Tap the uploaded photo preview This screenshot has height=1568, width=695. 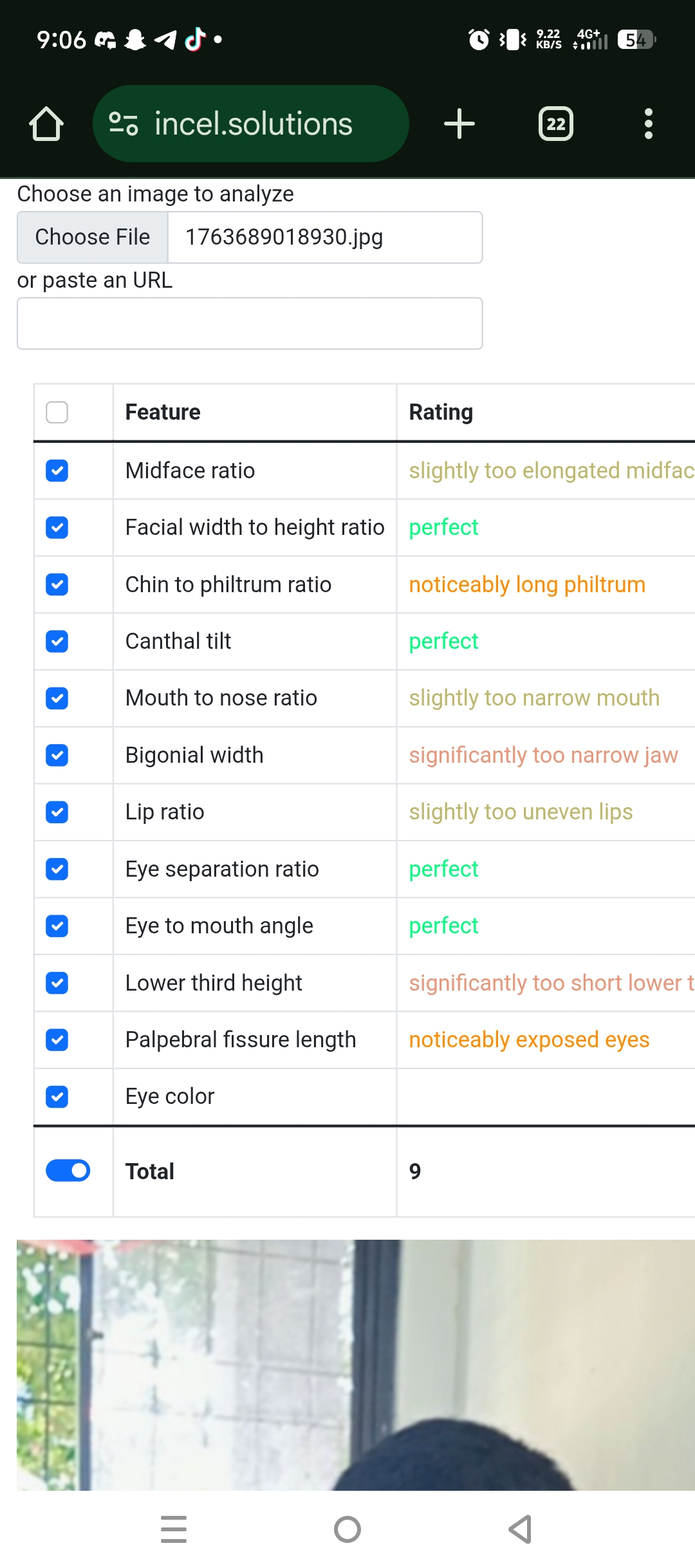click(x=355, y=1365)
